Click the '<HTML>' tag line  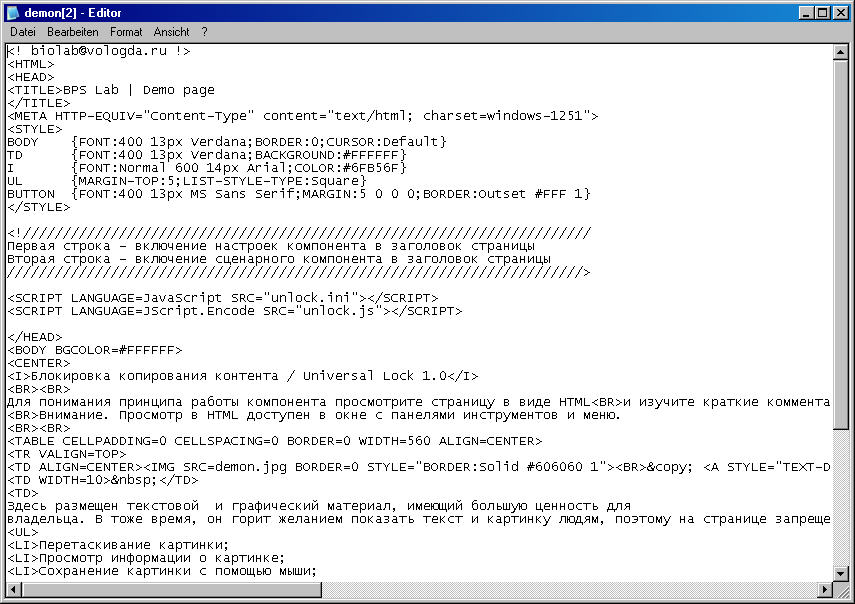(x=31, y=64)
